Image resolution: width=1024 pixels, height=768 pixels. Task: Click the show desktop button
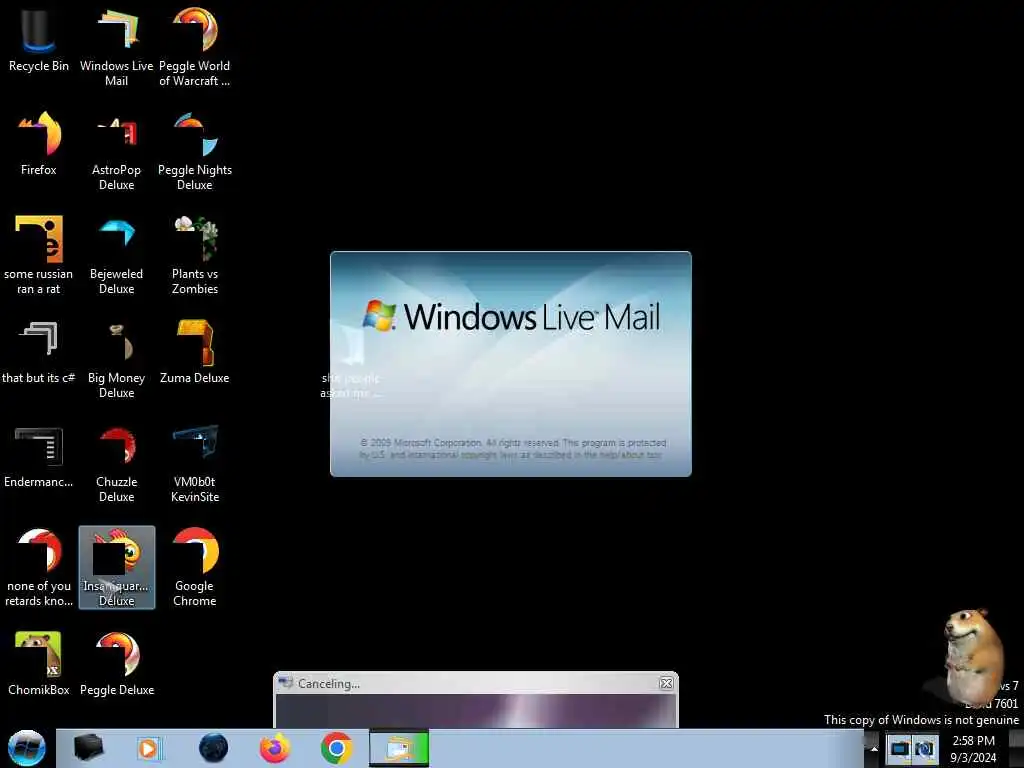point(1017,748)
